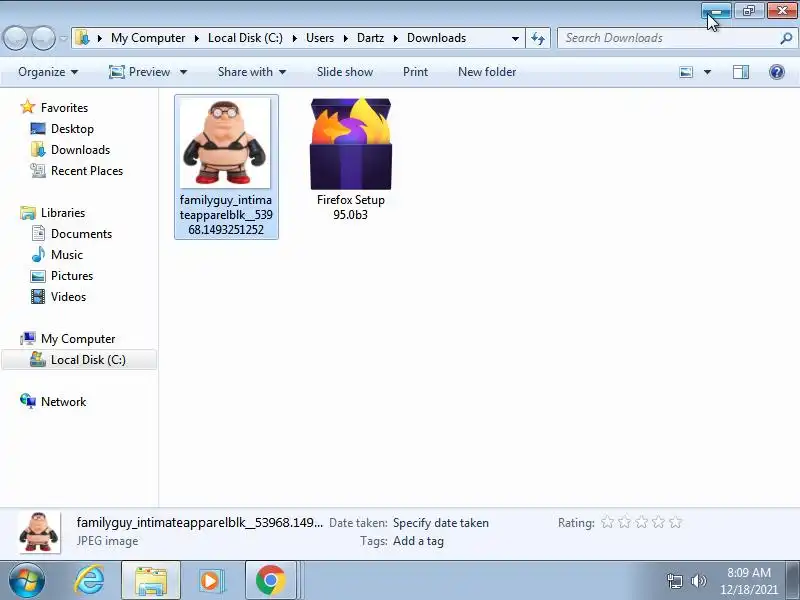Click the Change your view icon

686,72
